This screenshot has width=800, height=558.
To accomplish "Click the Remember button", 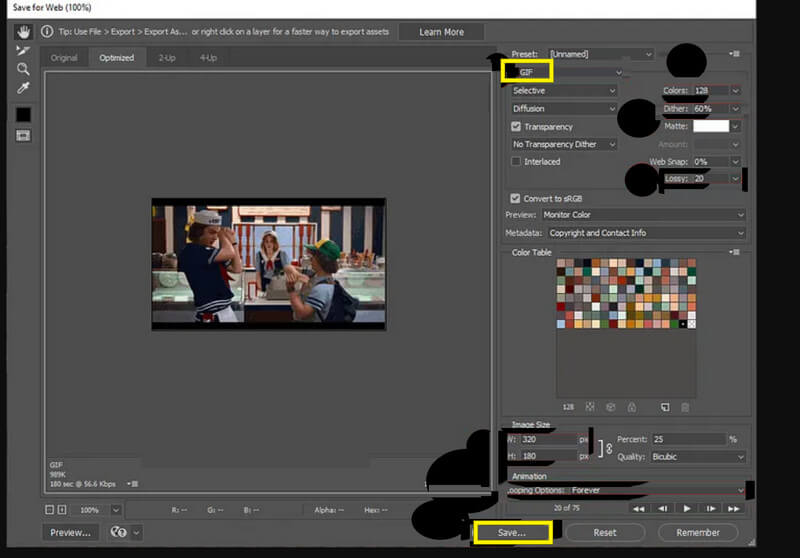I will pyautogui.click(x=697, y=532).
